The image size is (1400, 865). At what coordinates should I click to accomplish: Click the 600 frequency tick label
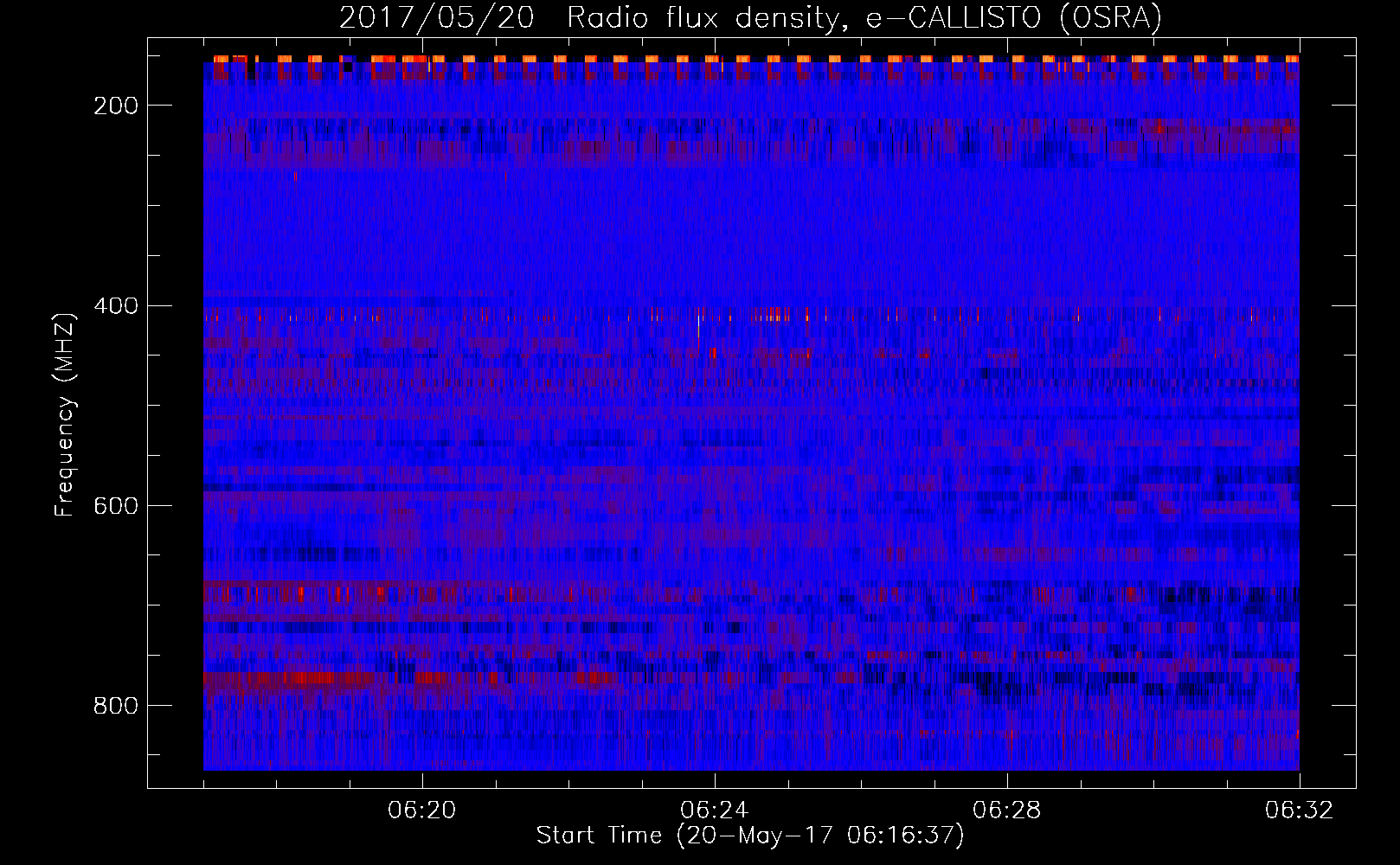[117, 506]
